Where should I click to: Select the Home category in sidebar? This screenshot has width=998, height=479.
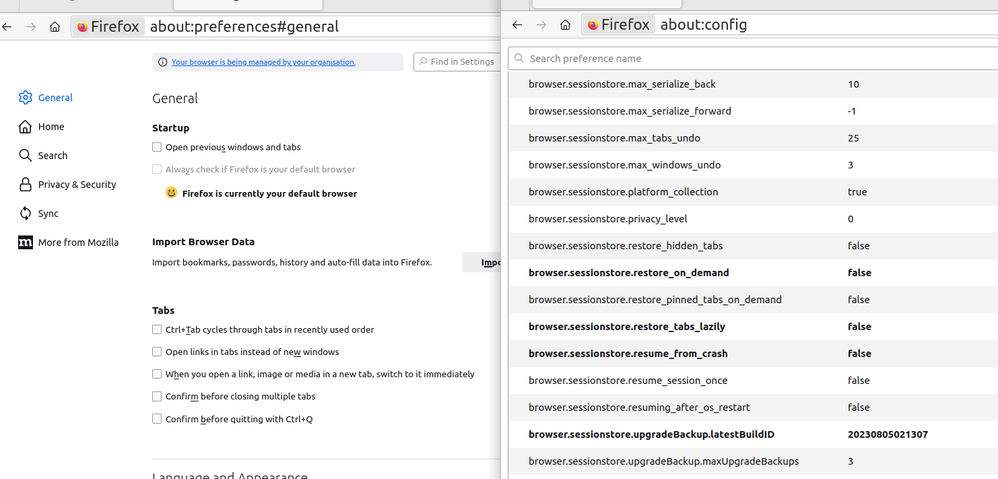pos(50,127)
